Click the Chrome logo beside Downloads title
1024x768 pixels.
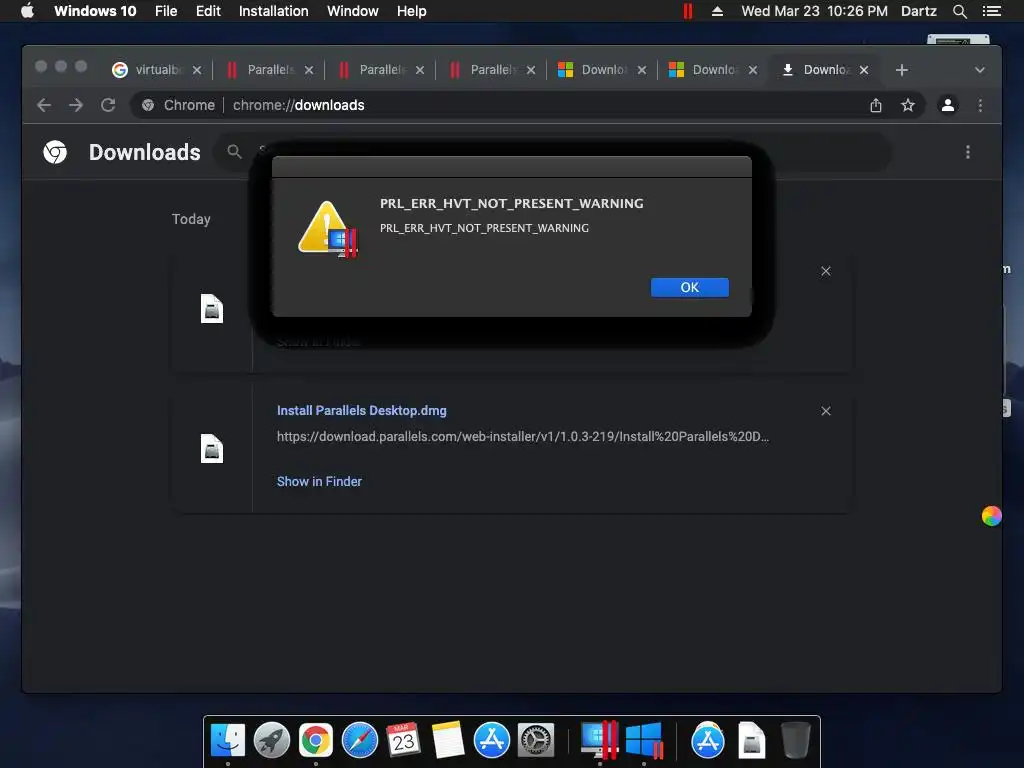56,152
